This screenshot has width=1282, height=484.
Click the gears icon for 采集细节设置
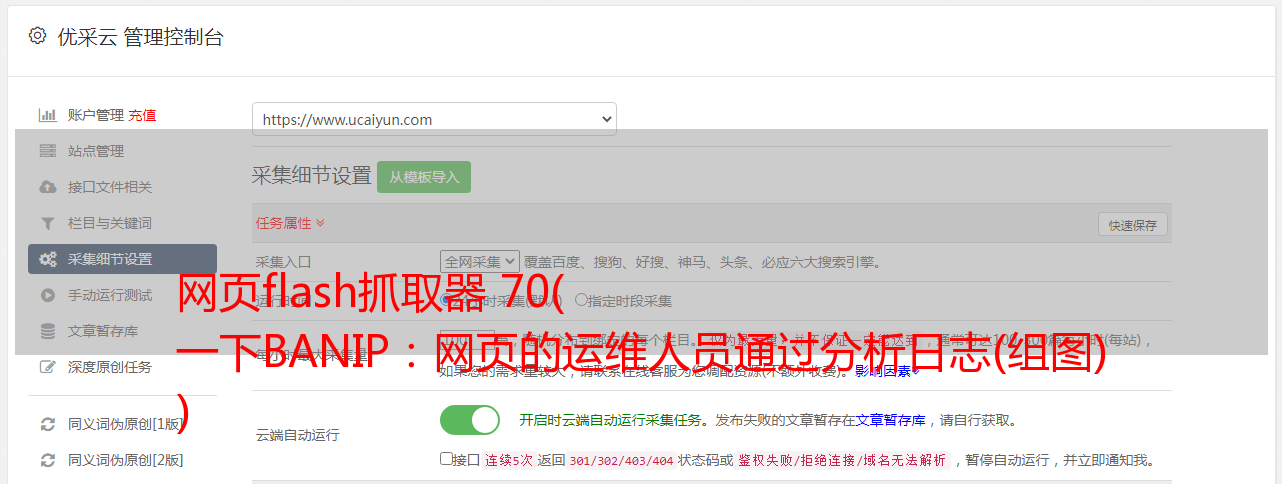47,259
